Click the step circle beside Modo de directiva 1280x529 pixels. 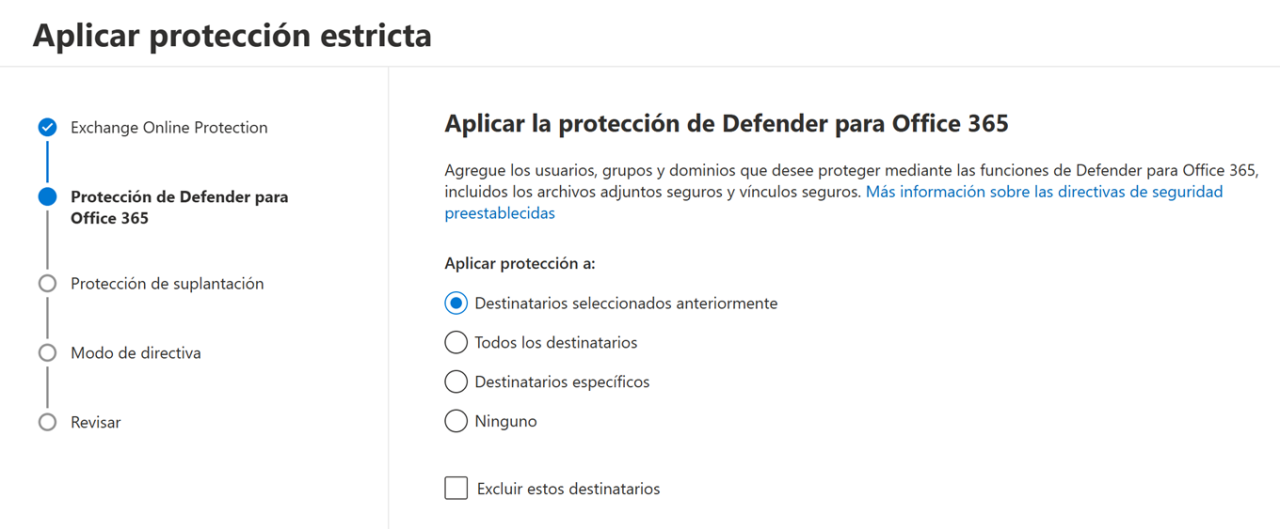point(47,353)
